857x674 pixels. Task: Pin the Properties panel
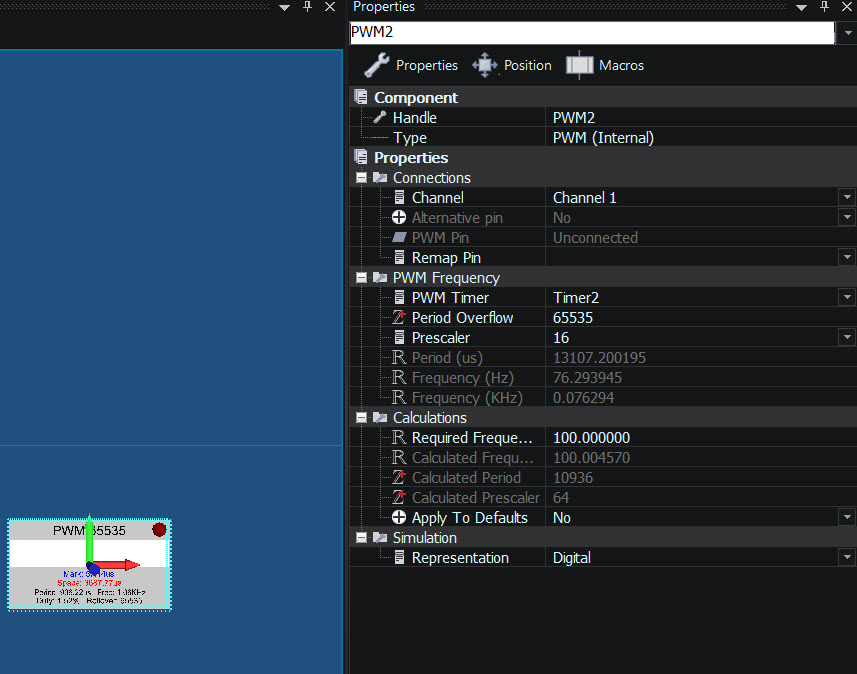point(825,7)
